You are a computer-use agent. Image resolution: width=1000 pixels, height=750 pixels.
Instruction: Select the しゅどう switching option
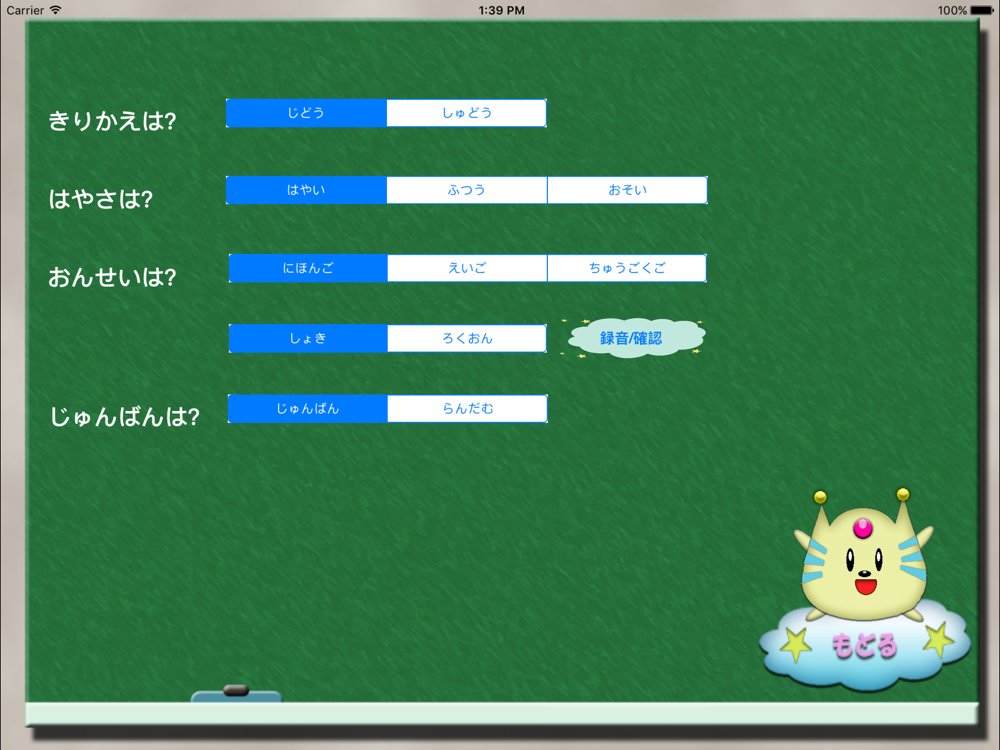(467, 113)
